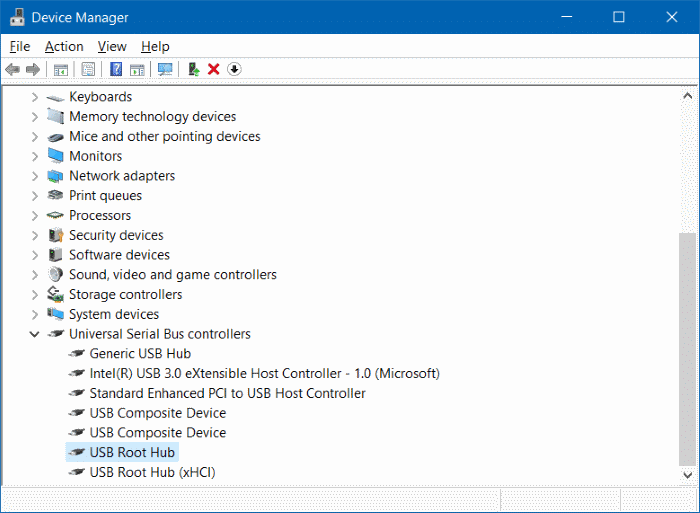Viewport: 700px width, 513px height.
Task: Click the Keyboards category icon
Action: 56,97
